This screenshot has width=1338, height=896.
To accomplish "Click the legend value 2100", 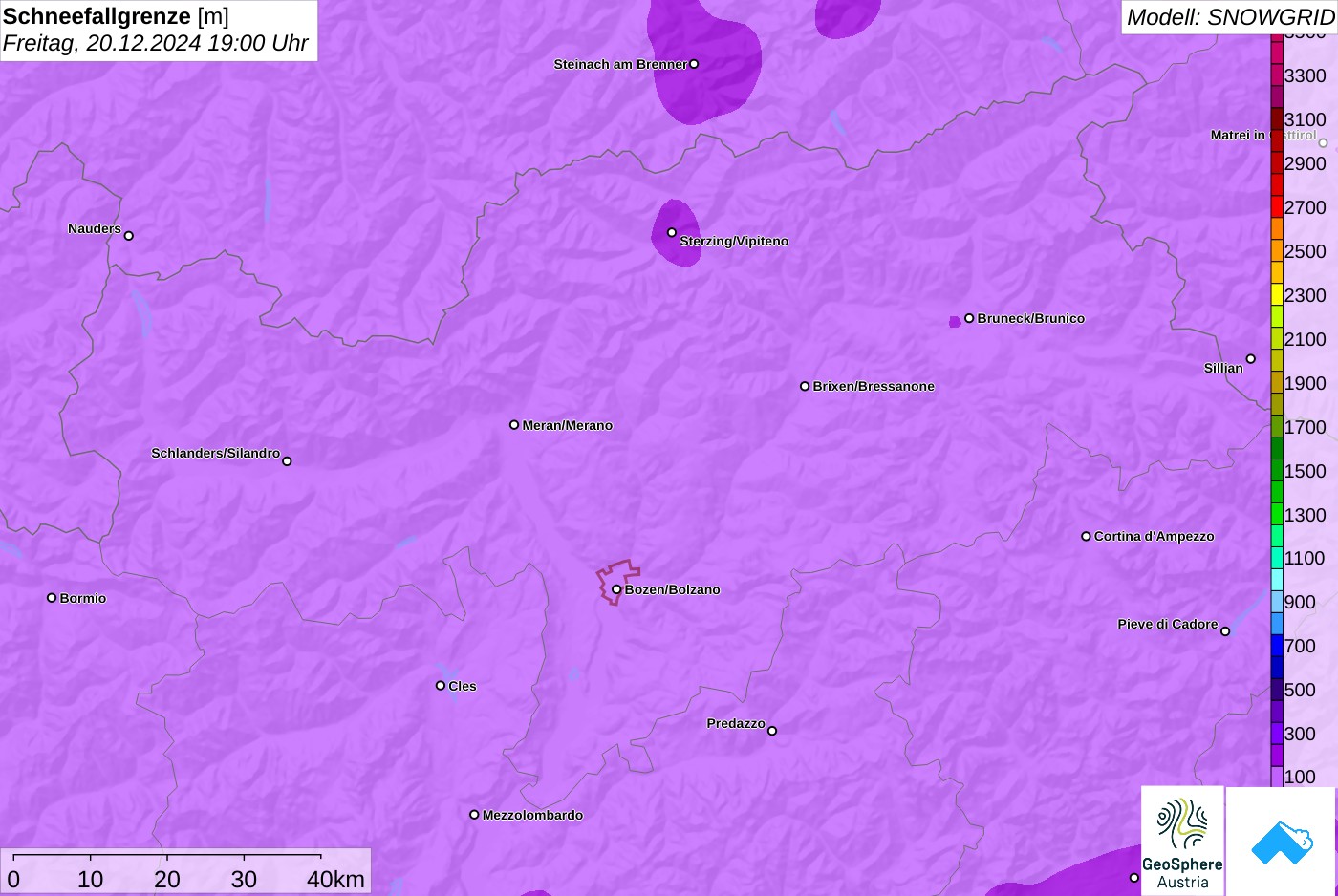I will [x=1306, y=339].
